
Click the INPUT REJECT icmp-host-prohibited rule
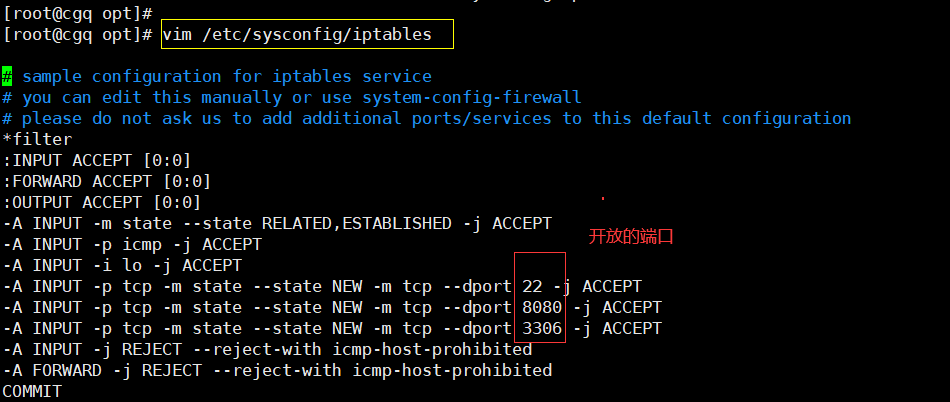point(267,349)
